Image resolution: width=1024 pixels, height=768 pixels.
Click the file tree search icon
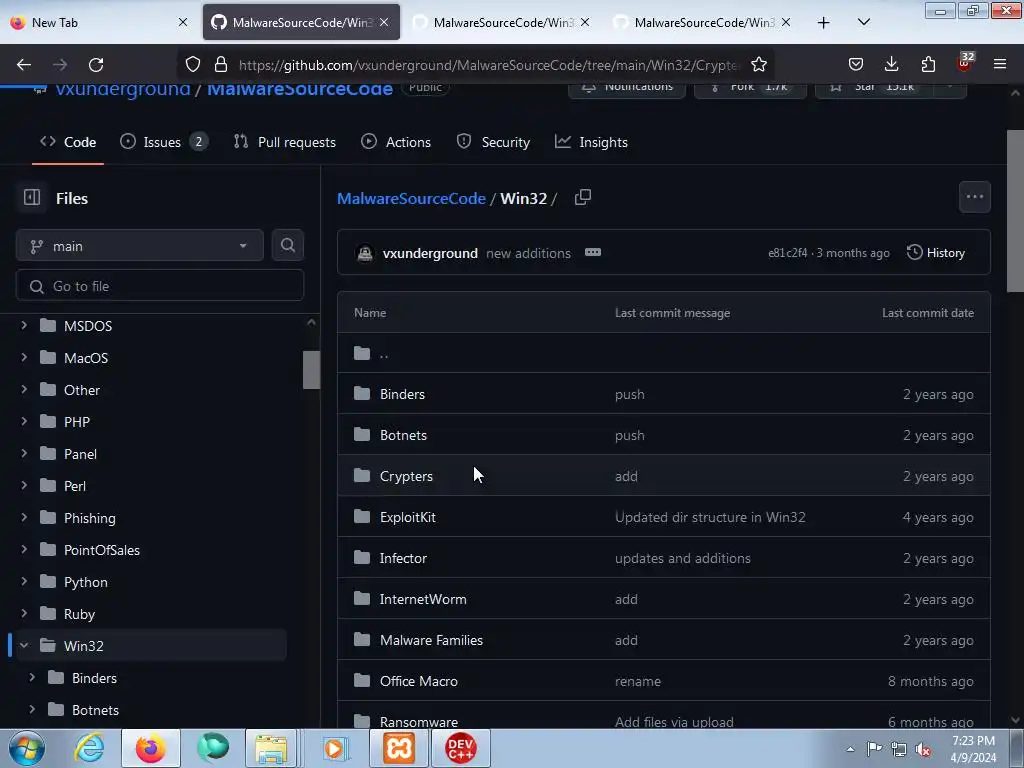click(287, 246)
